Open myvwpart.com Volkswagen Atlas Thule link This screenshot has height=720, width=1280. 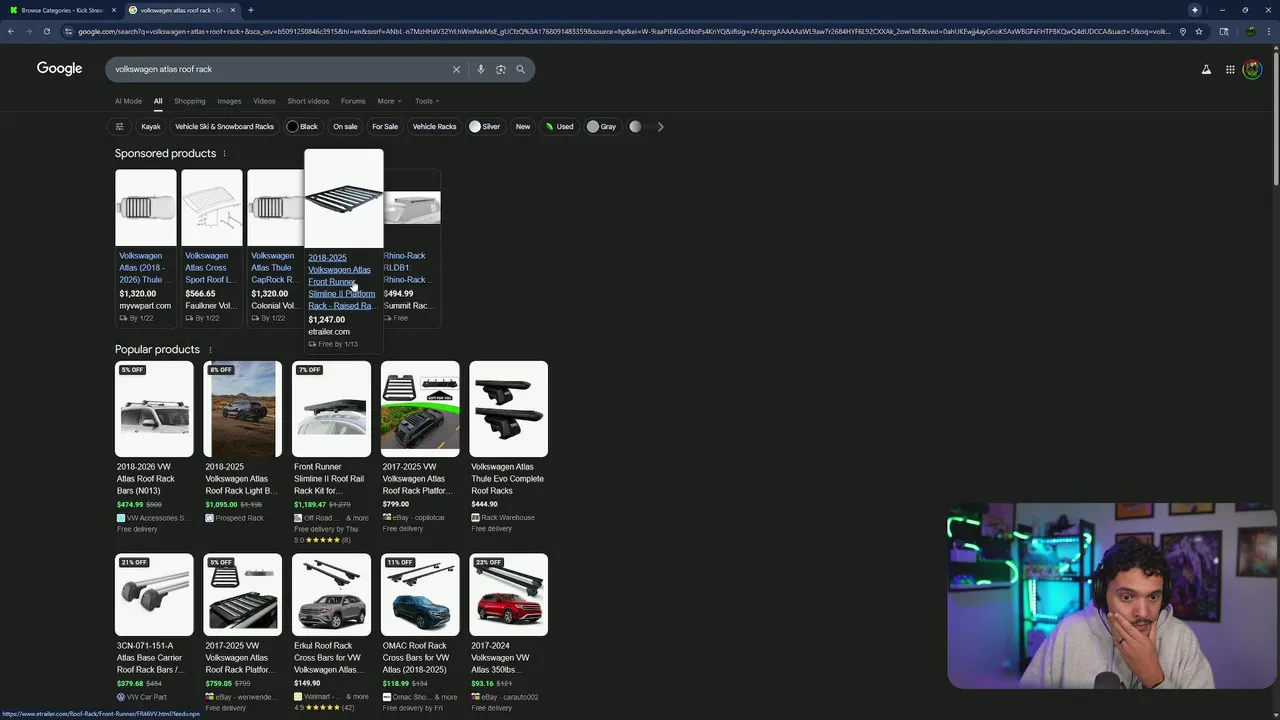[x=145, y=268]
